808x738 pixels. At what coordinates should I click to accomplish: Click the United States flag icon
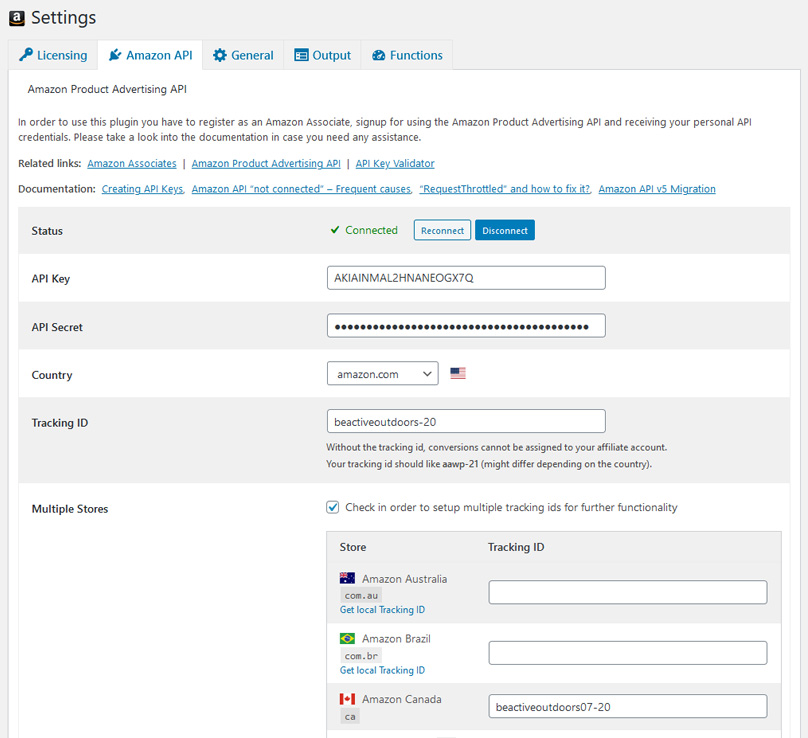click(x=458, y=374)
